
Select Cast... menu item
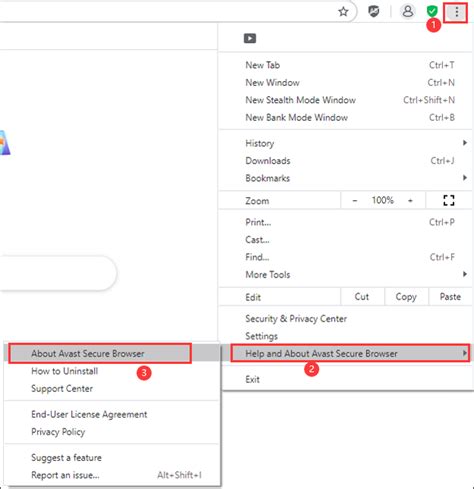(x=346, y=239)
